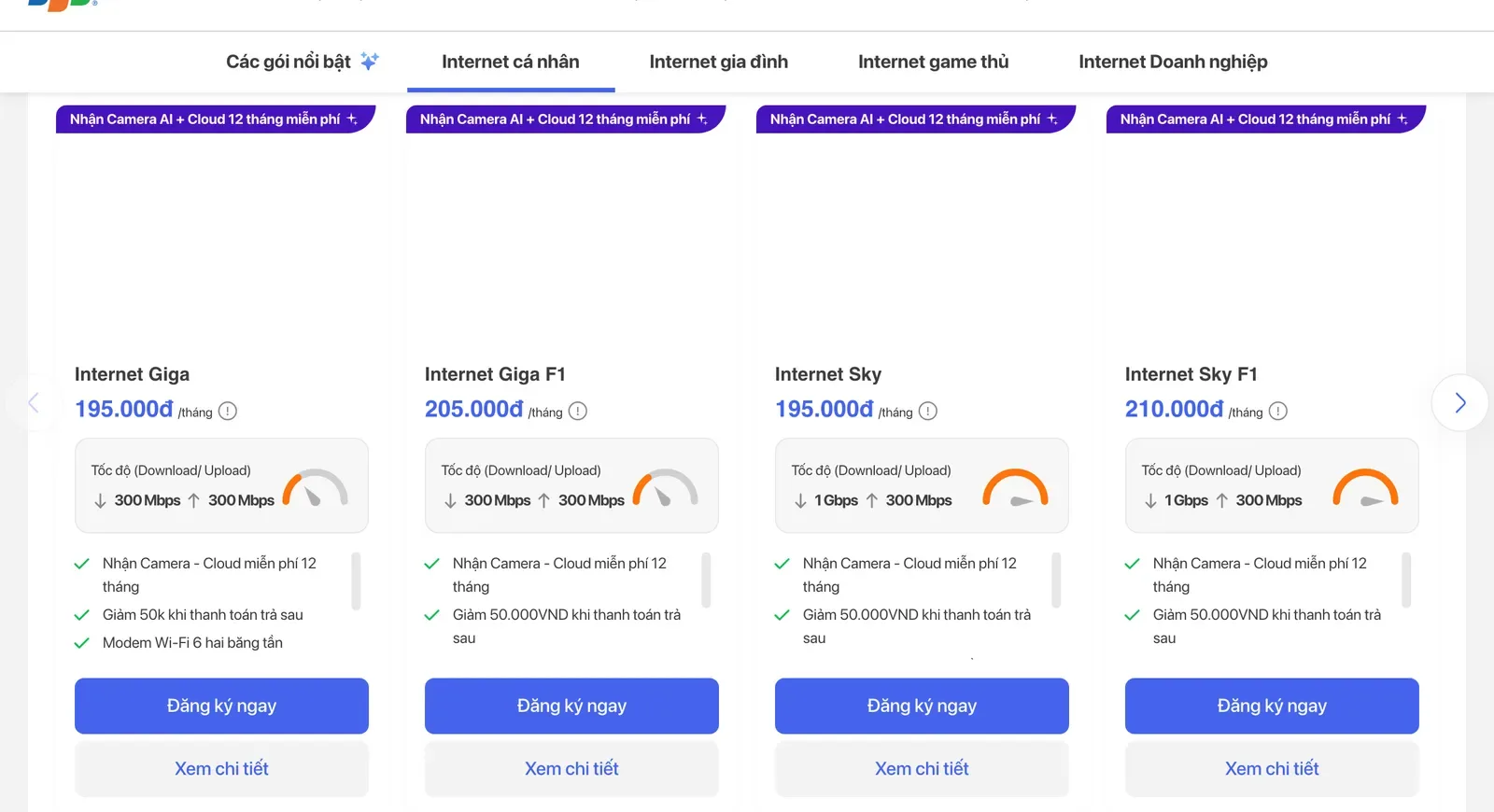Screen dimensions: 1494x812
Task: Click the camera checkmark in Internet Sky card
Action: [782, 564]
